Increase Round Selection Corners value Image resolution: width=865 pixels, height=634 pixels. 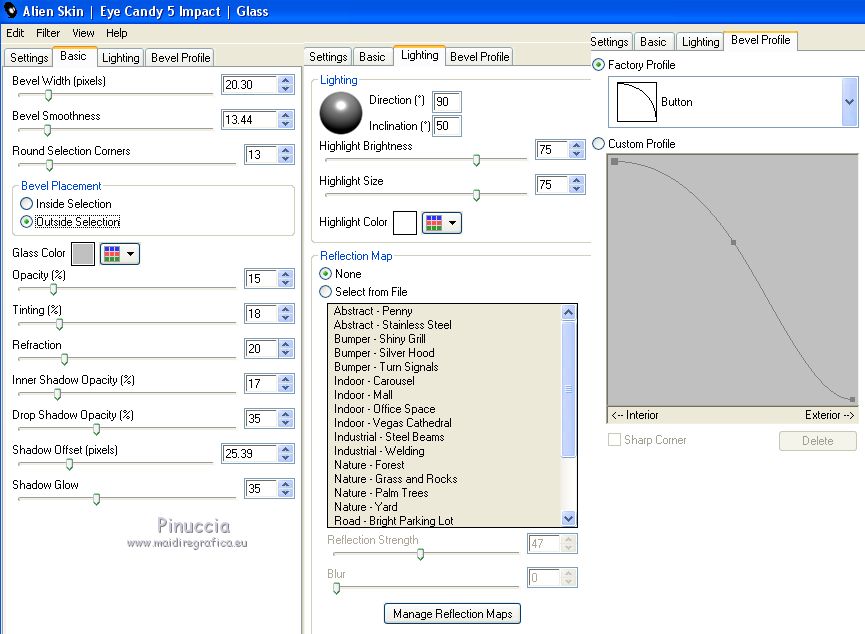[286, 151]
